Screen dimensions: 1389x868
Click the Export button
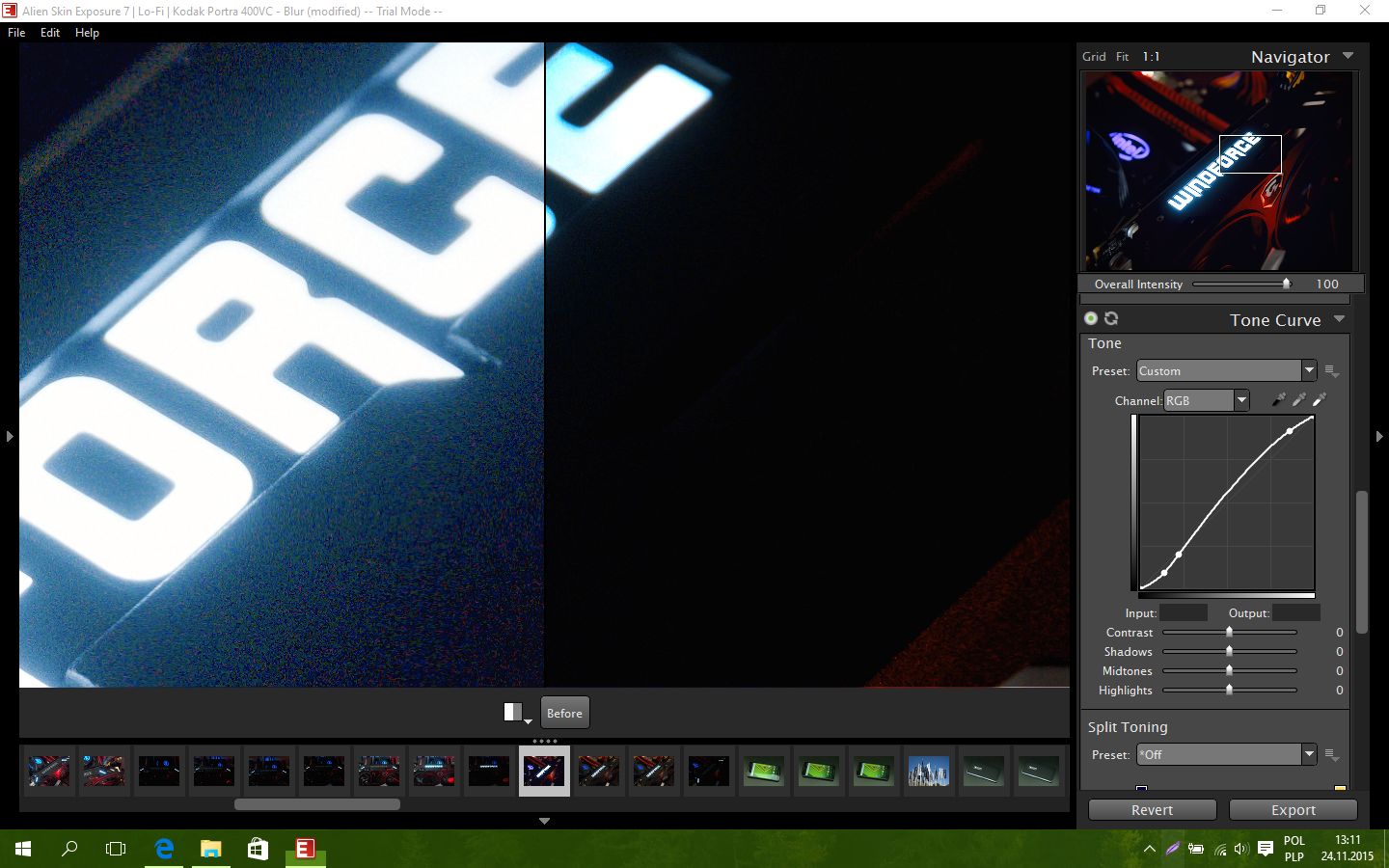tap(1294, 810)
